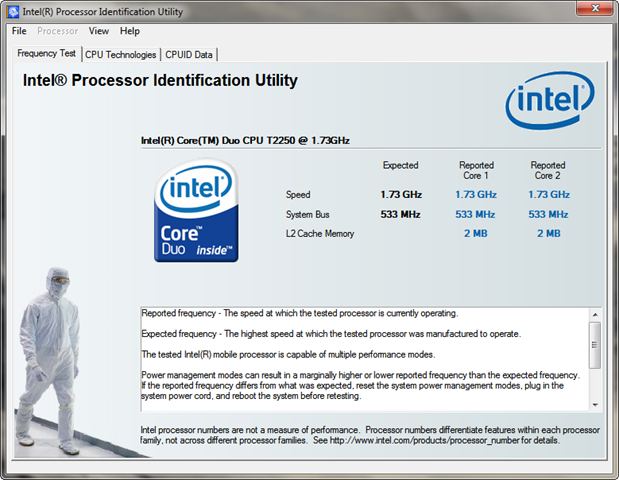Click the cleanroom technician image

tap(47, 361)
